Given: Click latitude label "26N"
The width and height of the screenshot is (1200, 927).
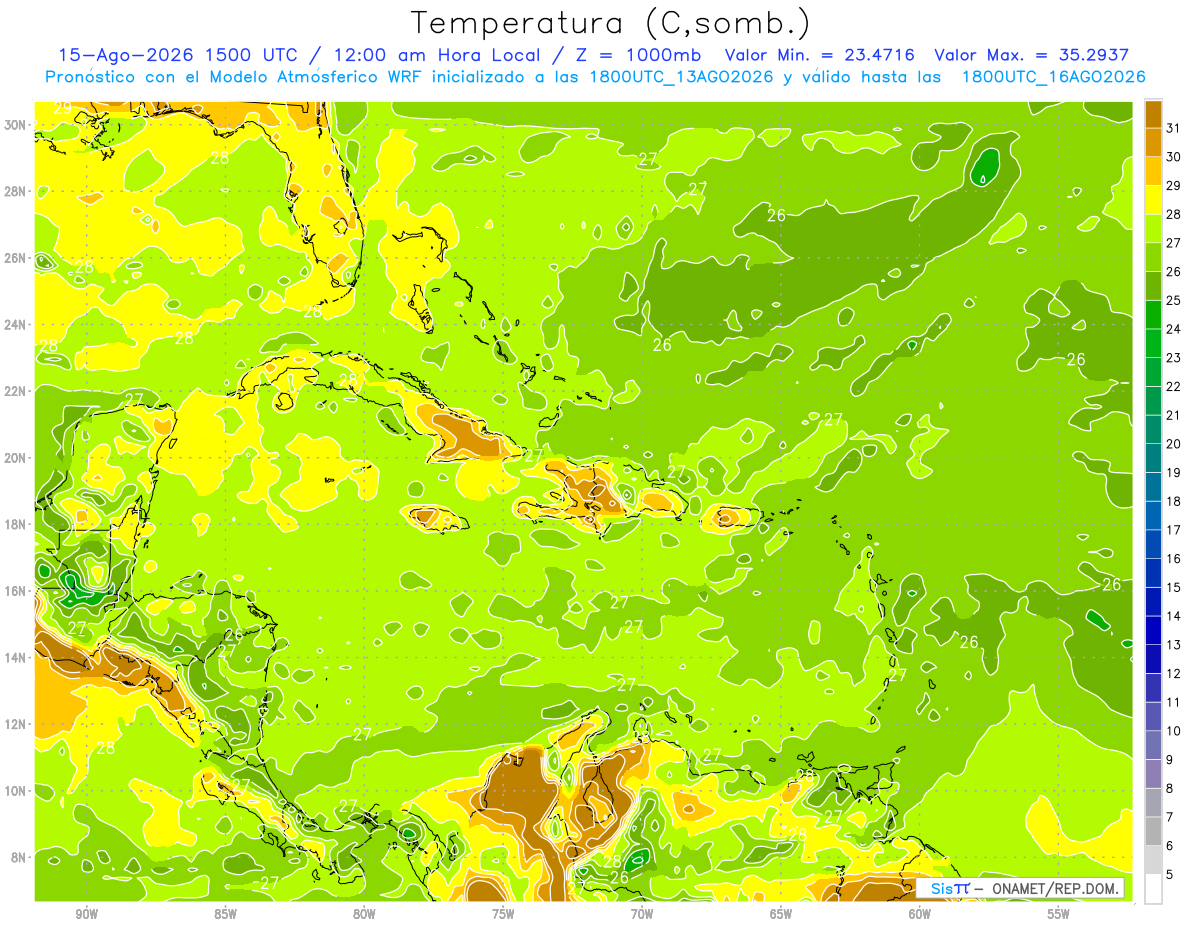Looking at the screenshot, I should tap(16, 258).
